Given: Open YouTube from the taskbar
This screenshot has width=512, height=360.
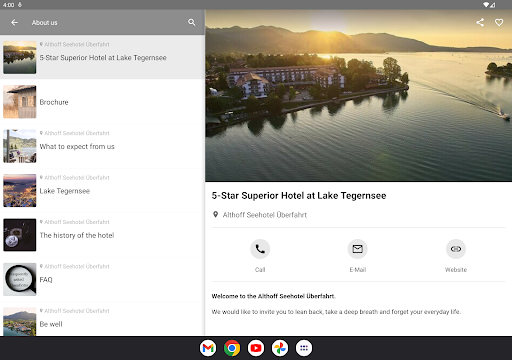Looking at the screenshot, I should tap(256, 348).
